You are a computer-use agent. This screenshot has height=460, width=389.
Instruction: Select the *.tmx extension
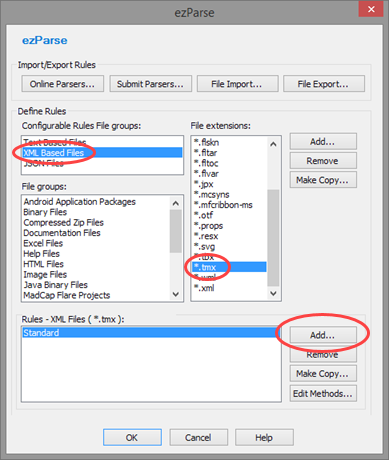click(x=230, y=267)
